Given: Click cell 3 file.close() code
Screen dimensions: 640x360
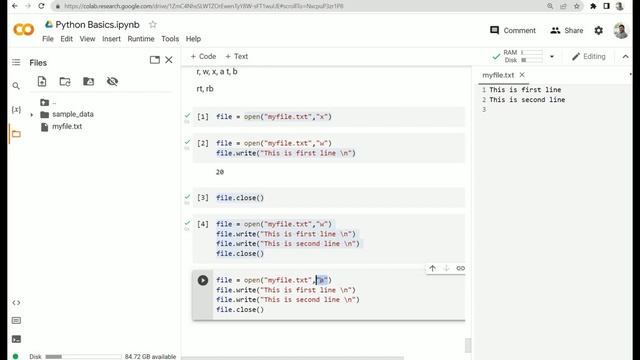Looking at the screenshot, I should [x=240, y=198].
